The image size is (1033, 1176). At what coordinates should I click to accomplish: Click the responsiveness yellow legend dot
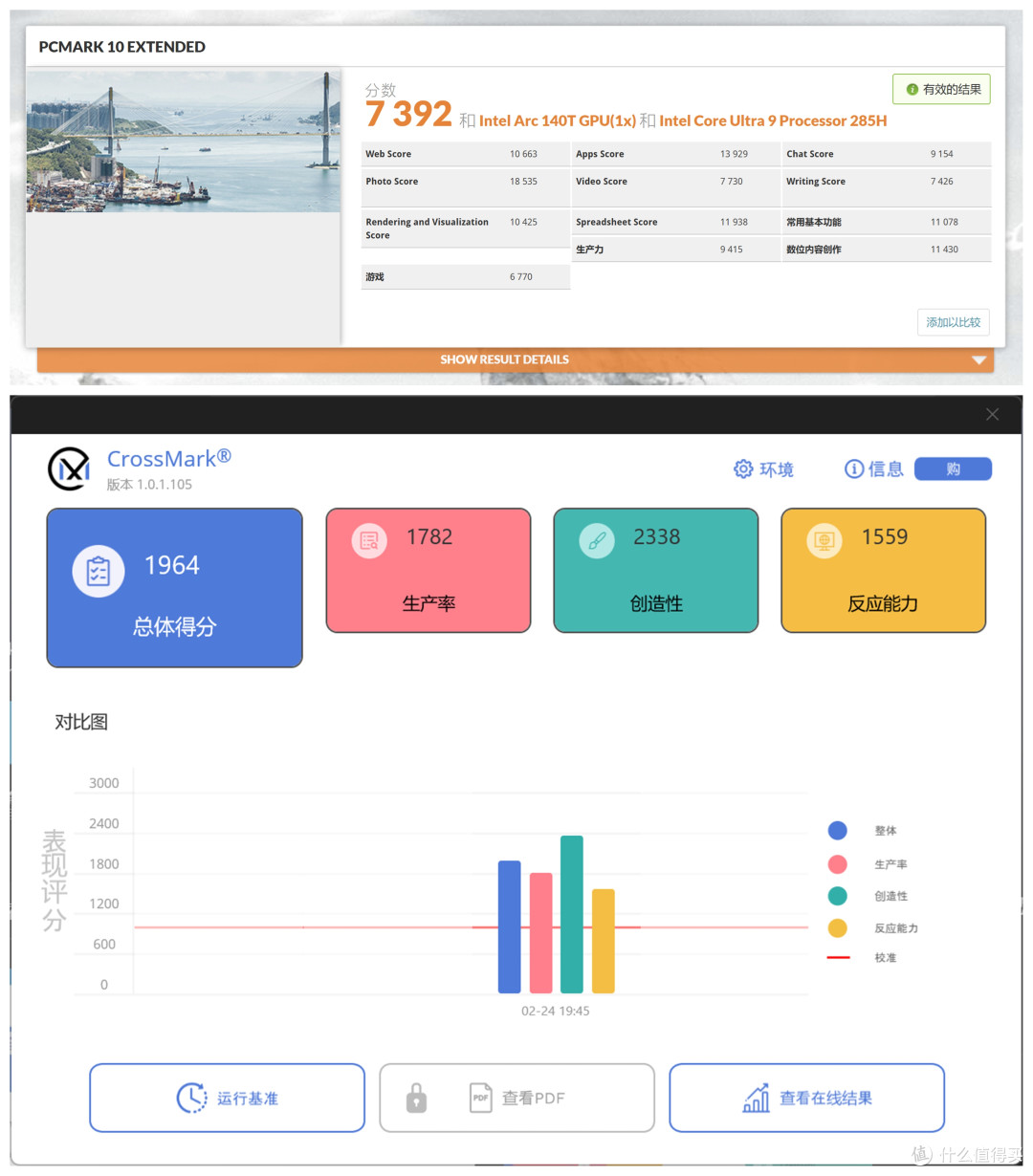tap(838, 928)
